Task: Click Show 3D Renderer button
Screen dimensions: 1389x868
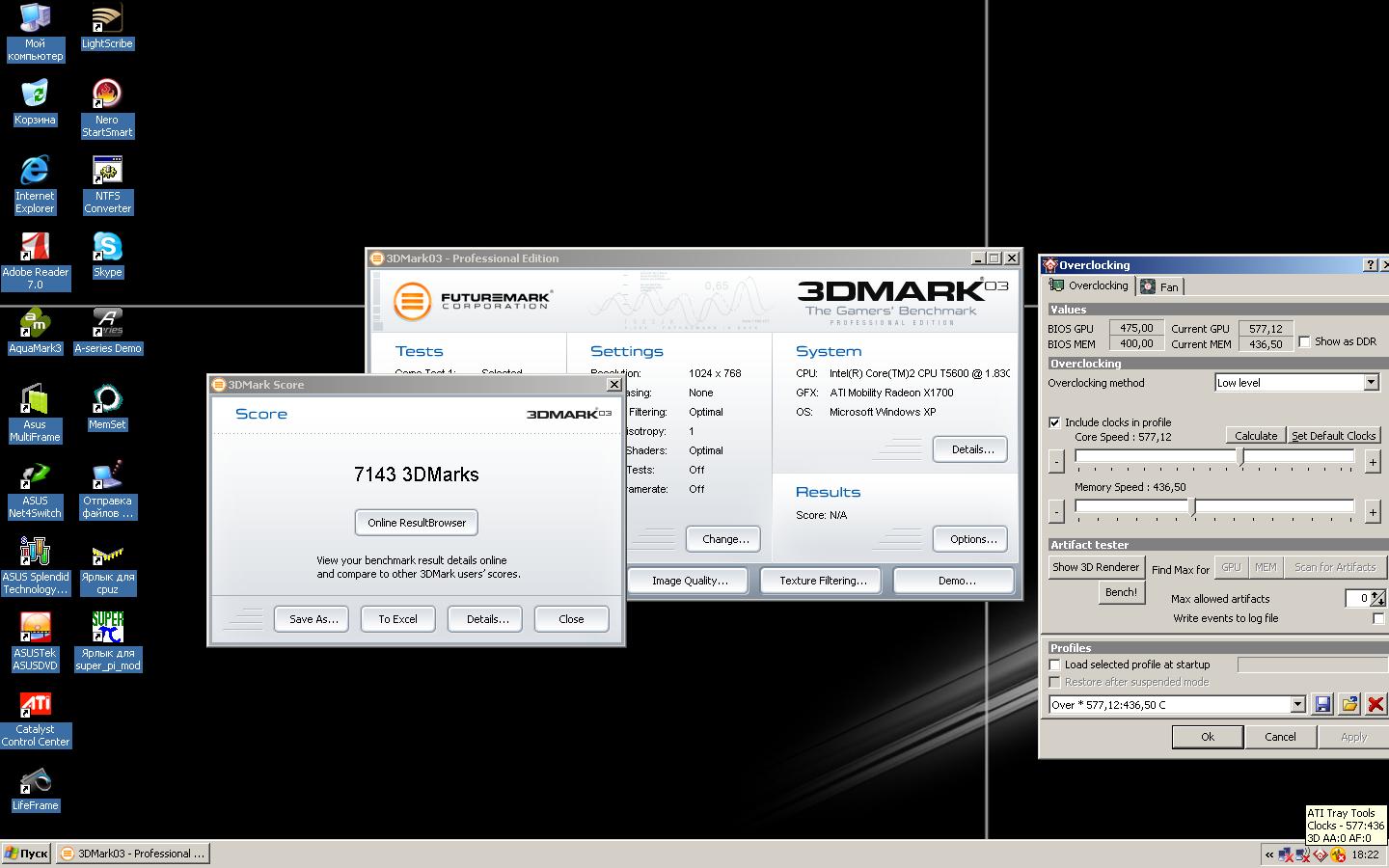Action: 1096,567
